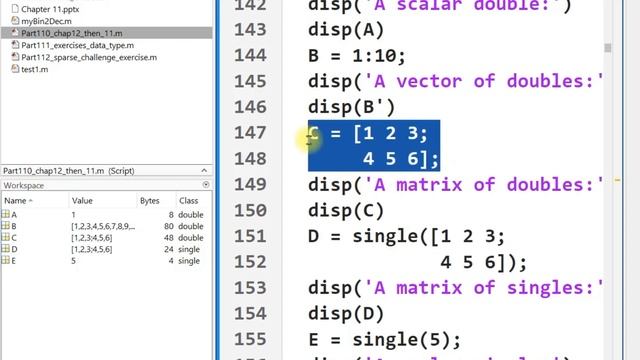Select Part110_chap12_then_11.m in file list
The image size is (640, 360).
106,33
